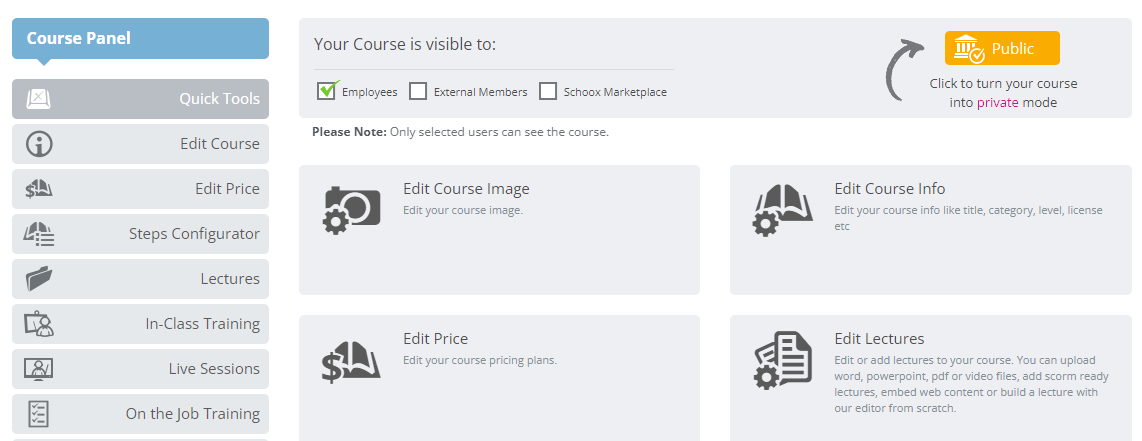Image resolution: width=1142 pixels, height=441 pixels.
Task: Switch course to private via Public button
Action: (1002, 48)
